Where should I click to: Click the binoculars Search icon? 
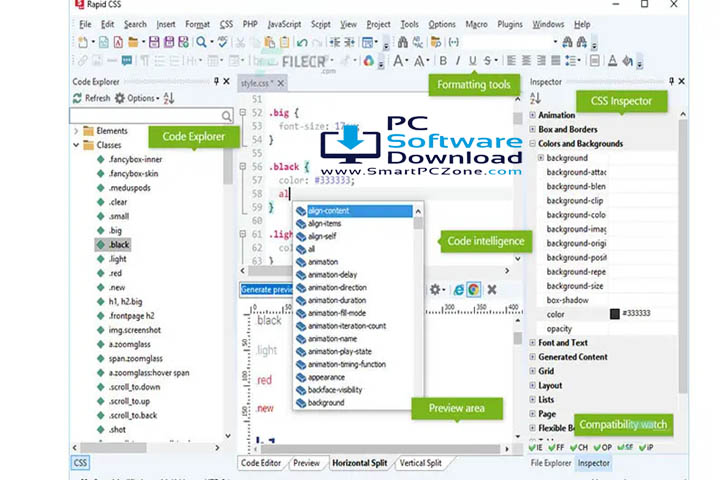[x=403, y=42]
